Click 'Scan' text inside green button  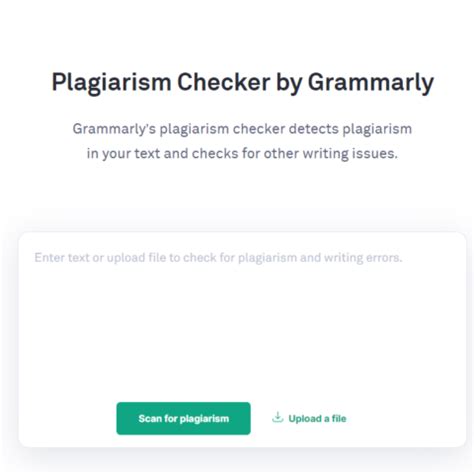click(150, 418)
